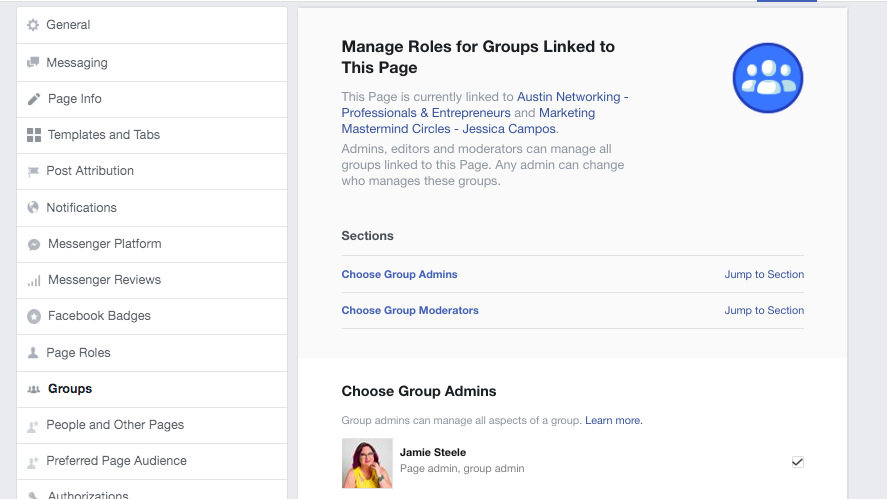The width and height of the screenshot is (887, 499).
Task: Uncheck Jamie Steele group admin checkbox
Action: coord(797,462)
